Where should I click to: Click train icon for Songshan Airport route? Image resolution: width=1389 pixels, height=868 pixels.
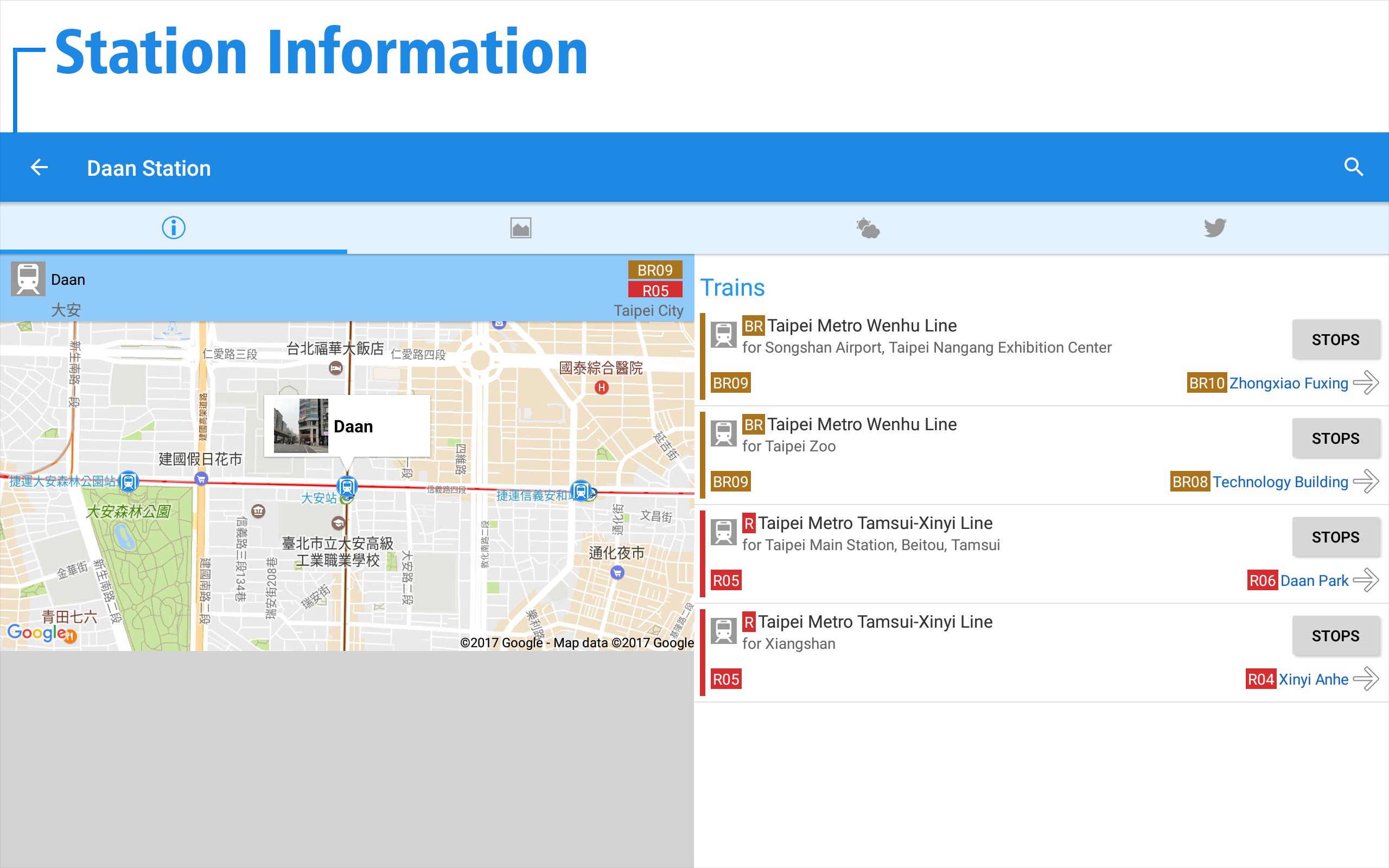coord(723,335)
